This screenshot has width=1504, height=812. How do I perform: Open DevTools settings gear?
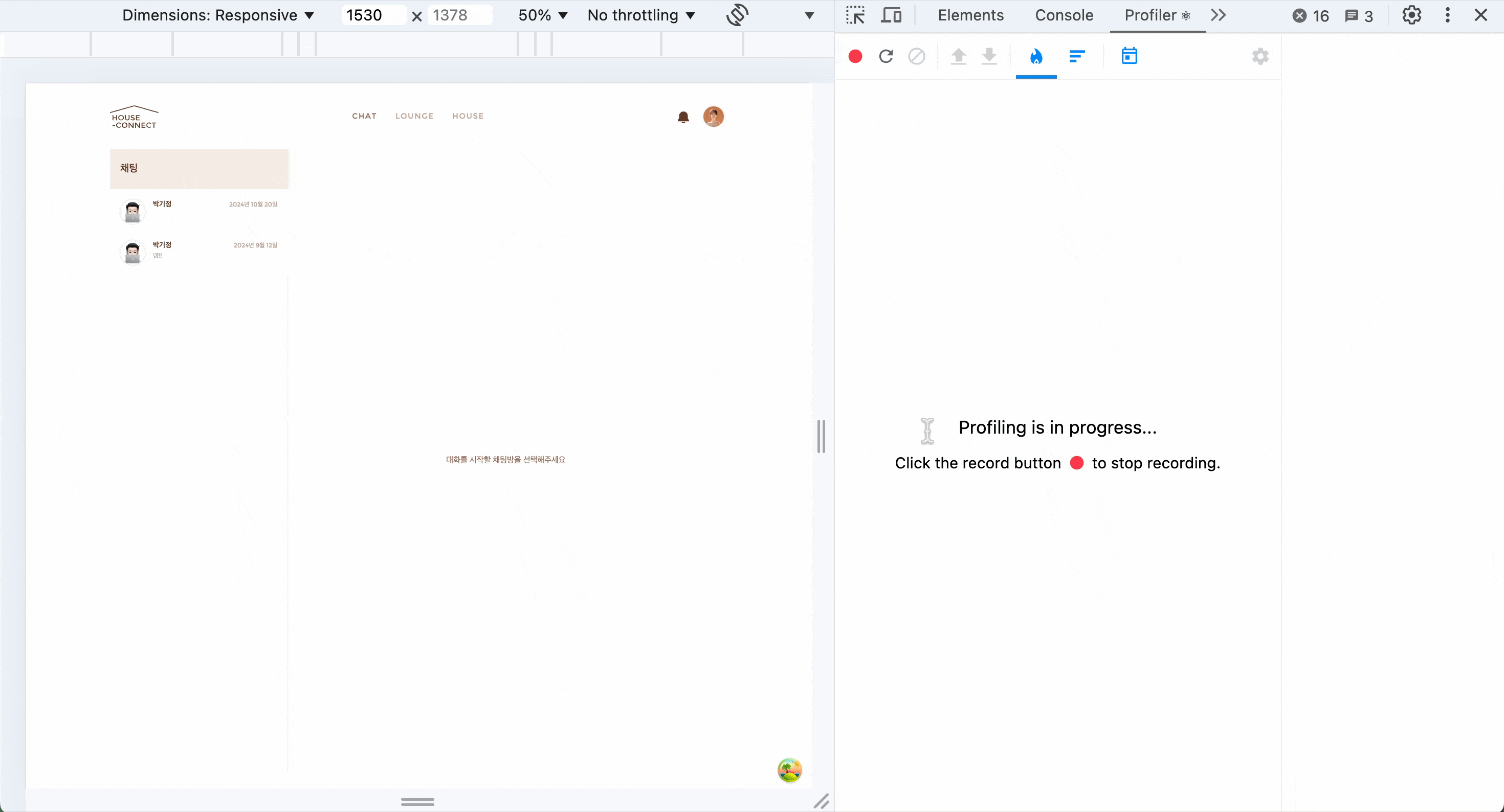pos(1411,15)
